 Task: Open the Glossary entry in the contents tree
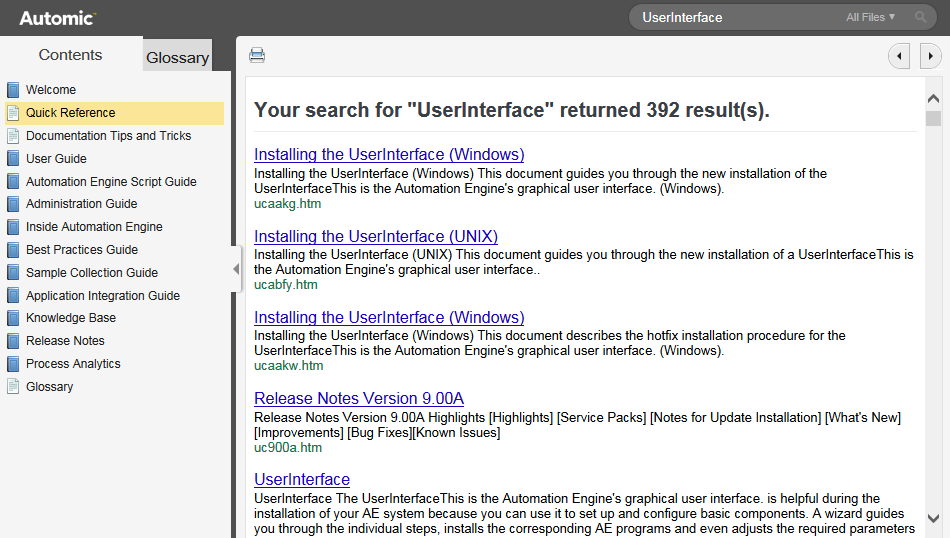coord(49,387)
